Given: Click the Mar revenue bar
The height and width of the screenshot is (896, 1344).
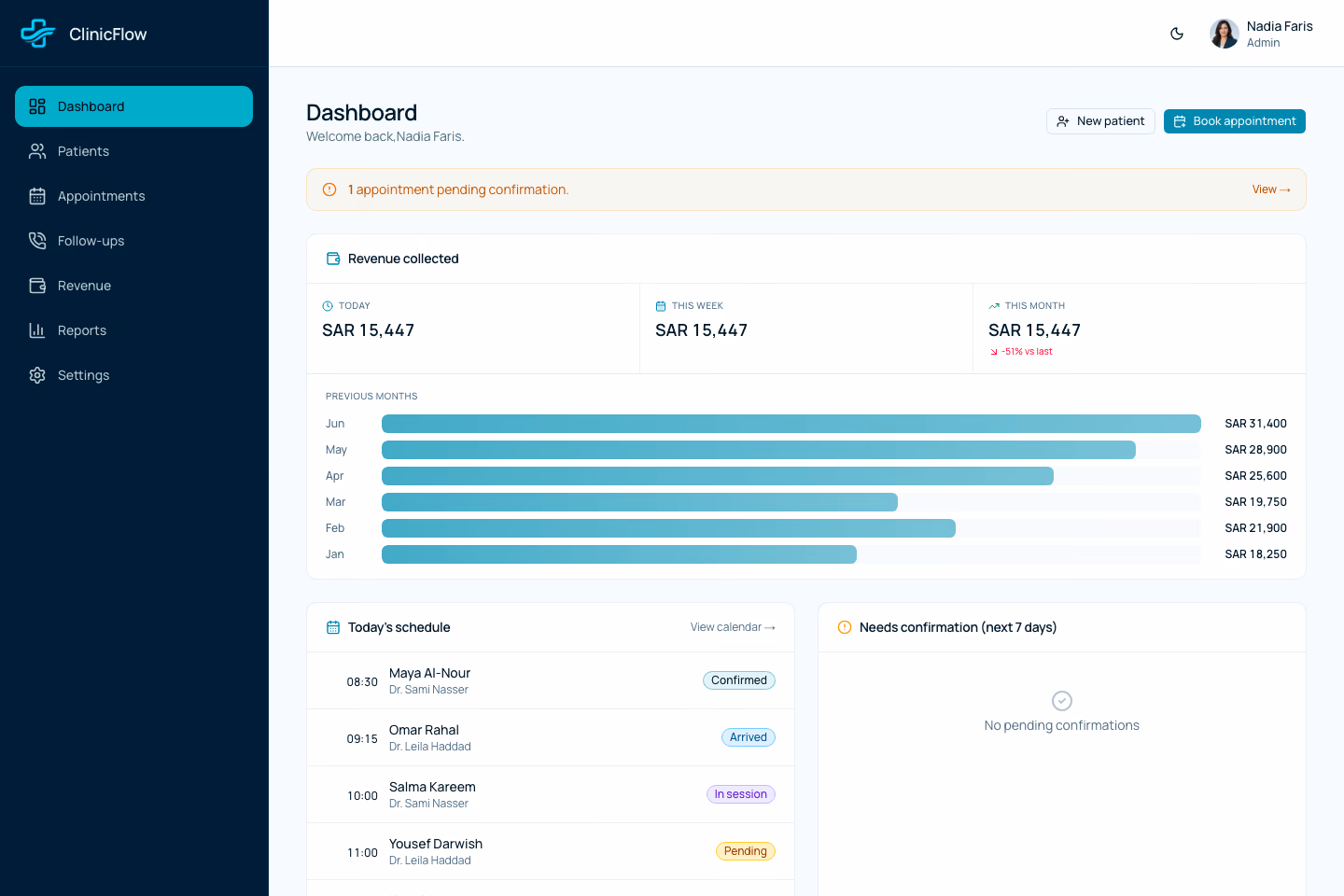Looking at the screenshot, I should (x=639, y=502).
